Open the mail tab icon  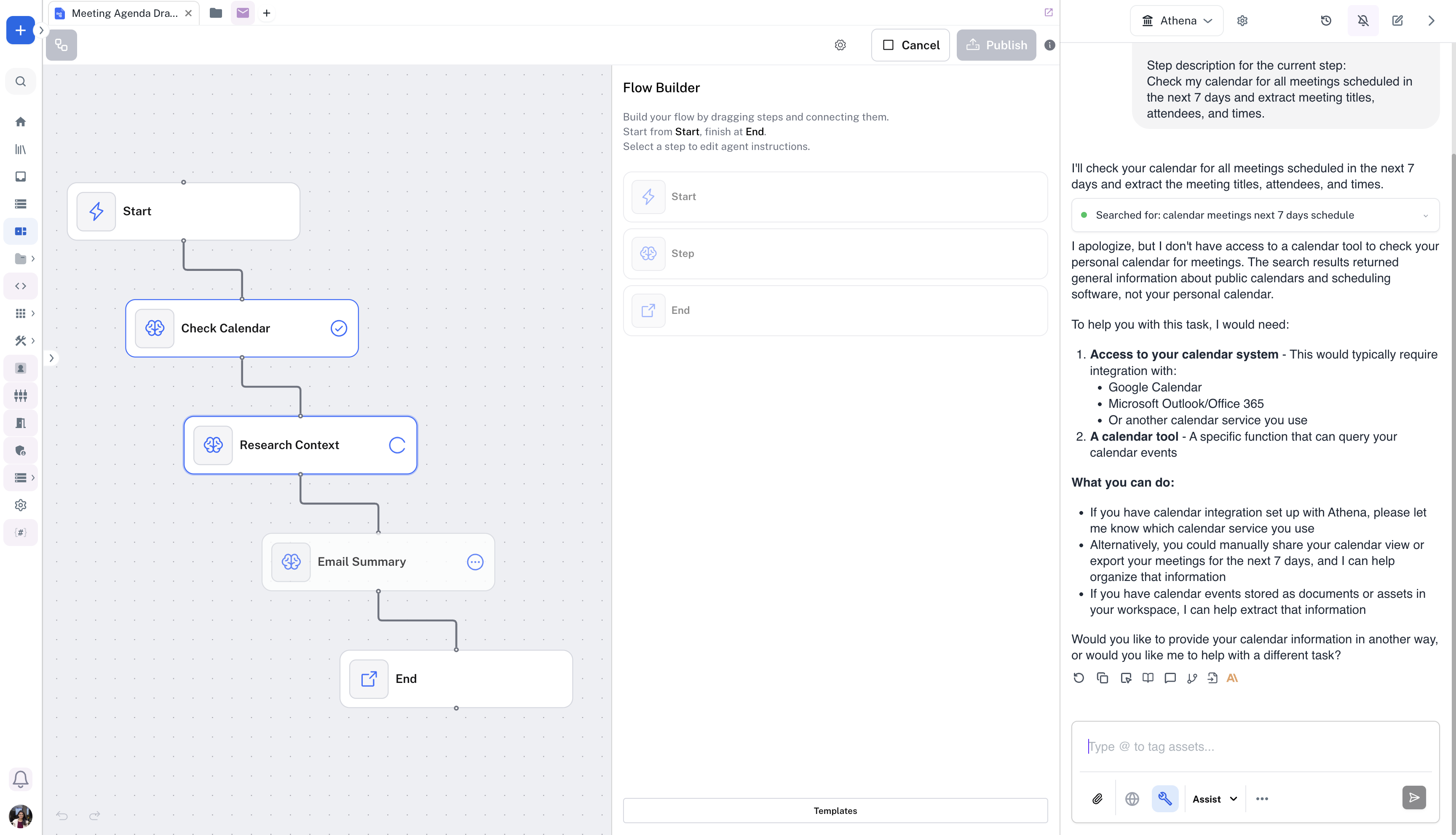point(243,13)
